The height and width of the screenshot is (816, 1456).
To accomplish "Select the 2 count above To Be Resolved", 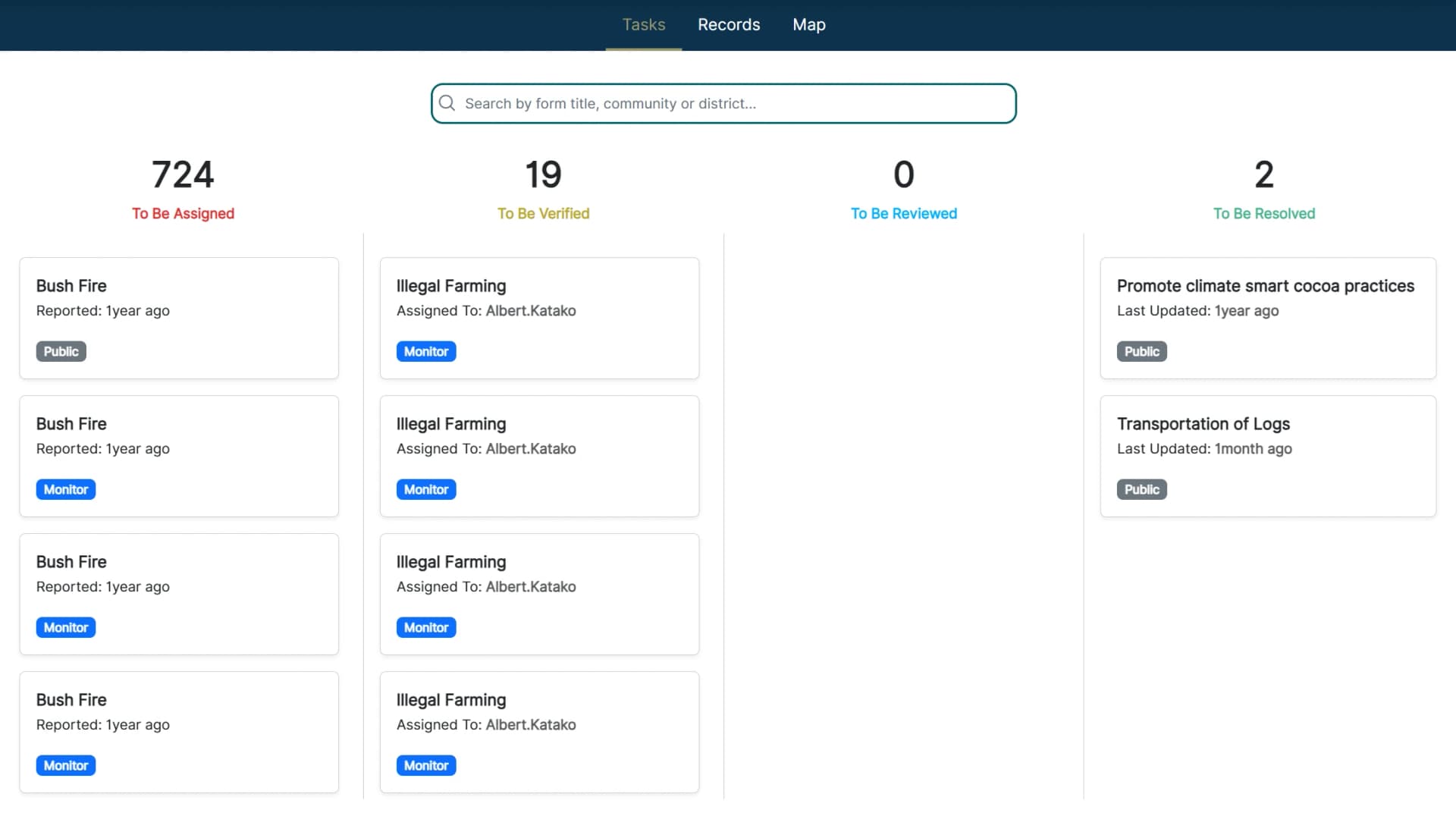I will coord(1264,174).
